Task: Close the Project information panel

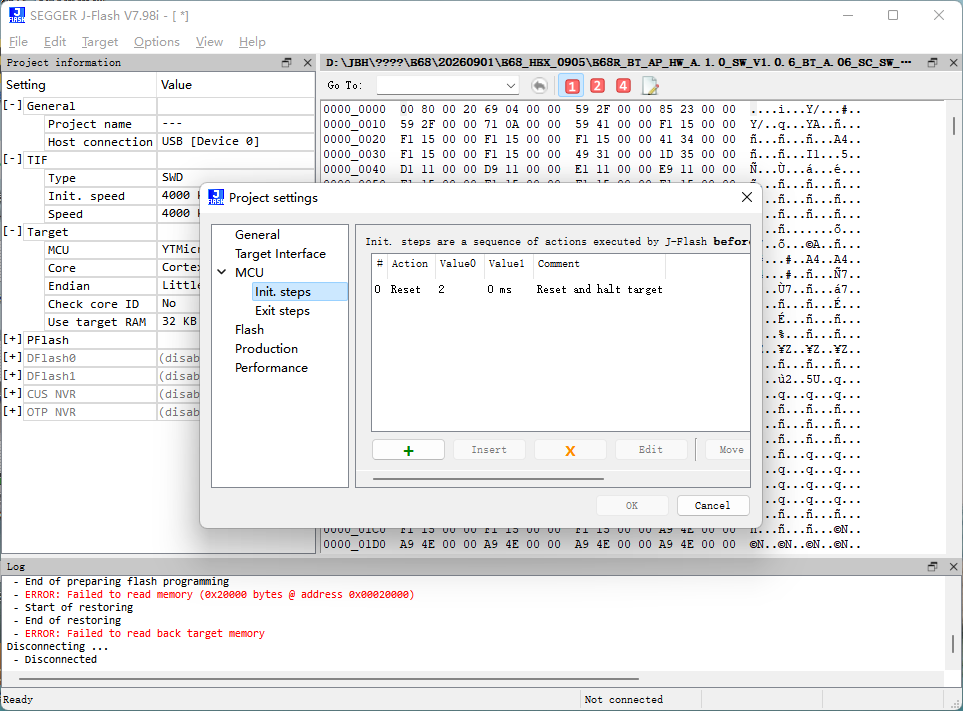Action: tap(308, 63)
